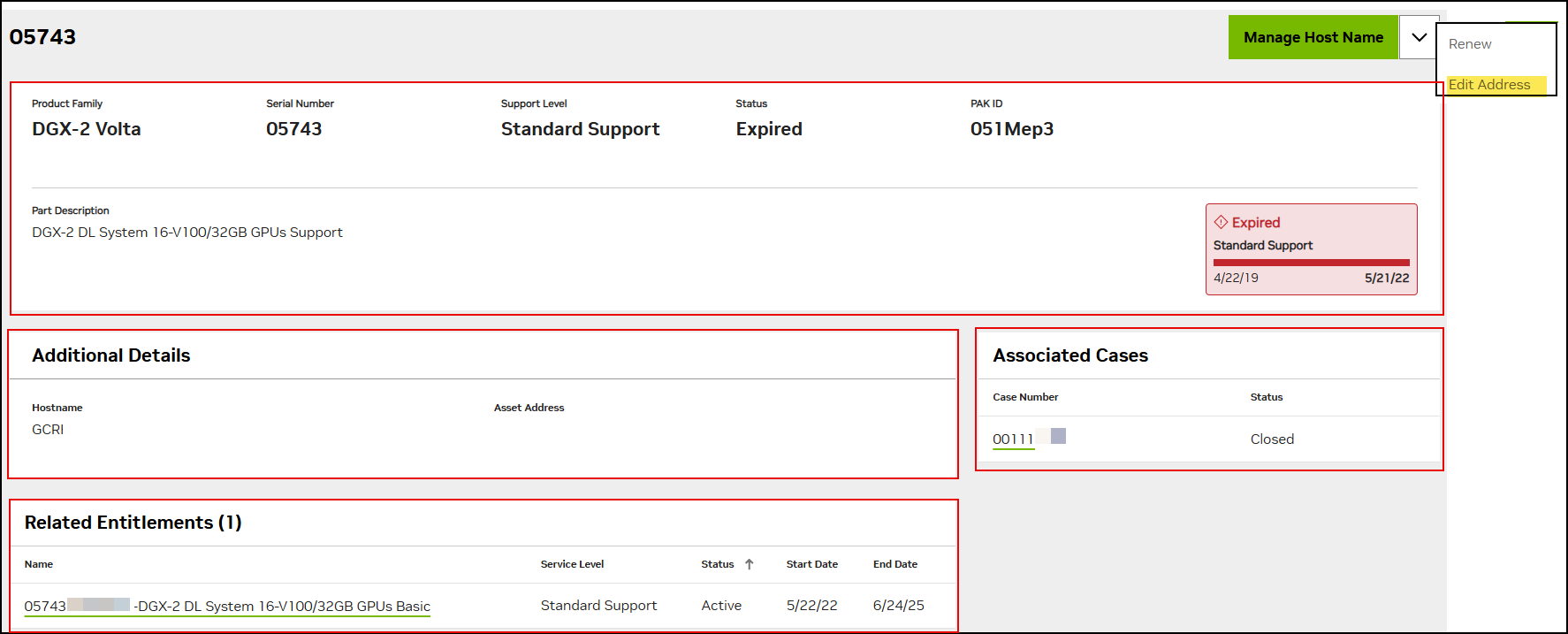Click the 05743 page title
The width and height of the screenshot is (1568, 634).
point(42,37)
